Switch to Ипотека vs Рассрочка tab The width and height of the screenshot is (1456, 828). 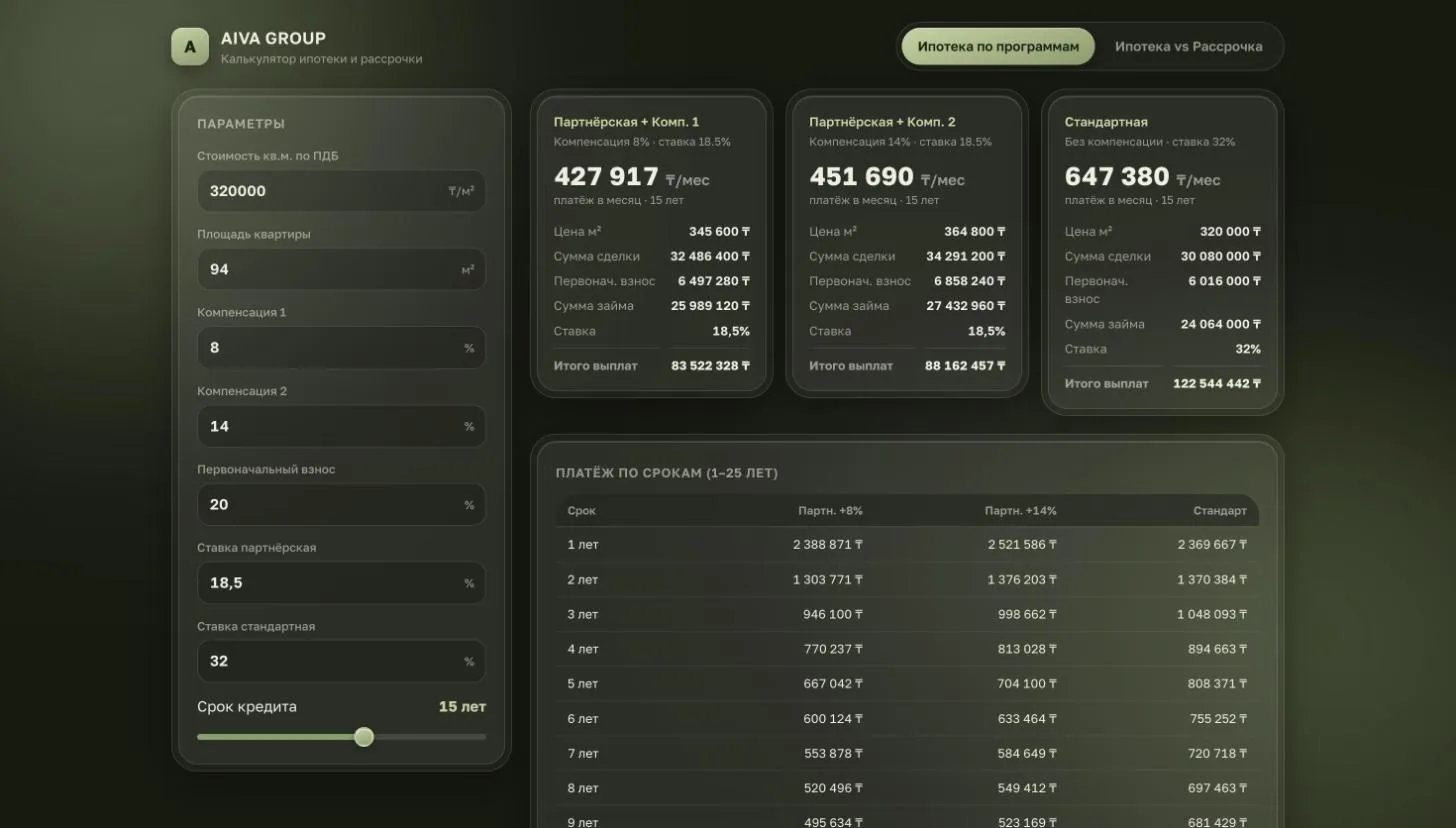(1188, 47)
